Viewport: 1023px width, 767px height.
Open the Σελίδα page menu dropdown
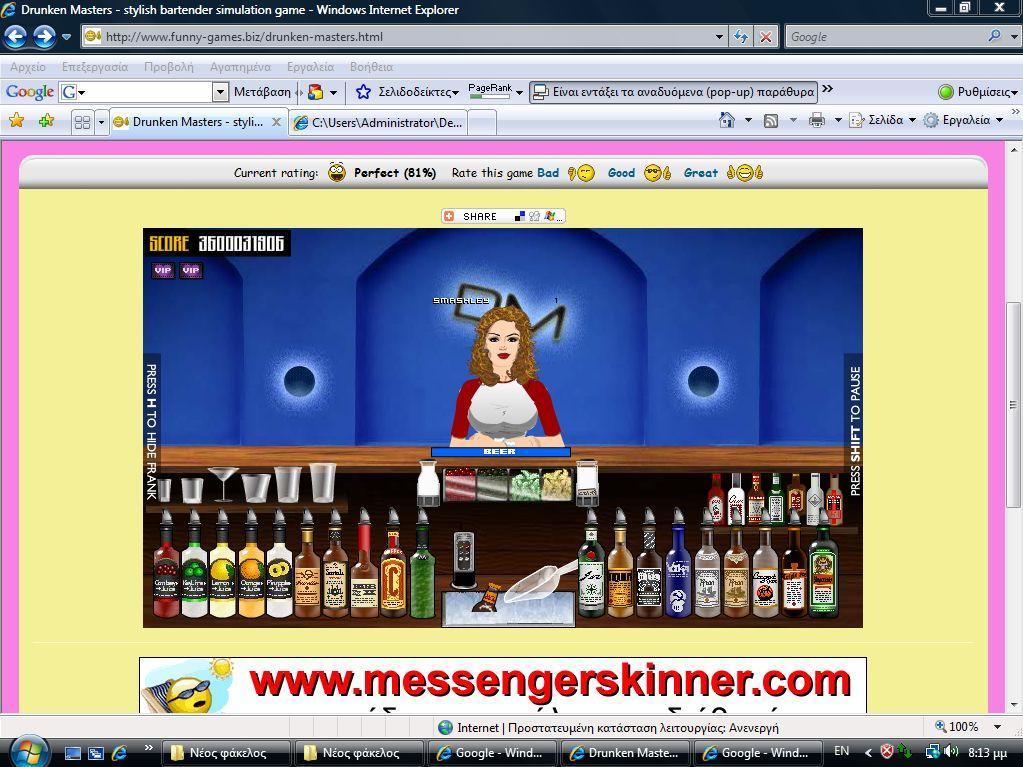tap(912, 120)
